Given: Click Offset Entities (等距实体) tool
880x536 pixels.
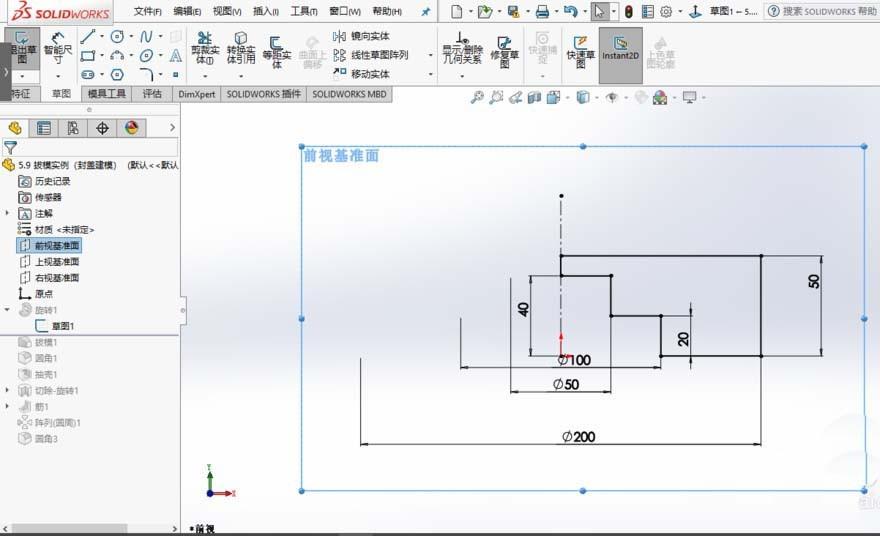Looking at the screenshot, I should tap(277, 52).
